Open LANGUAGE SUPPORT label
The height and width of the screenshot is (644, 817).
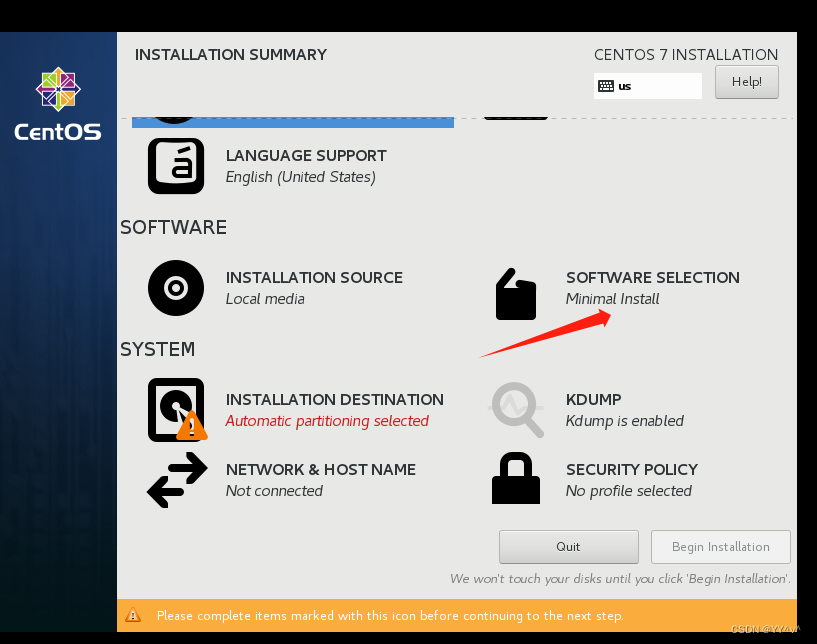tap(306, 155)
